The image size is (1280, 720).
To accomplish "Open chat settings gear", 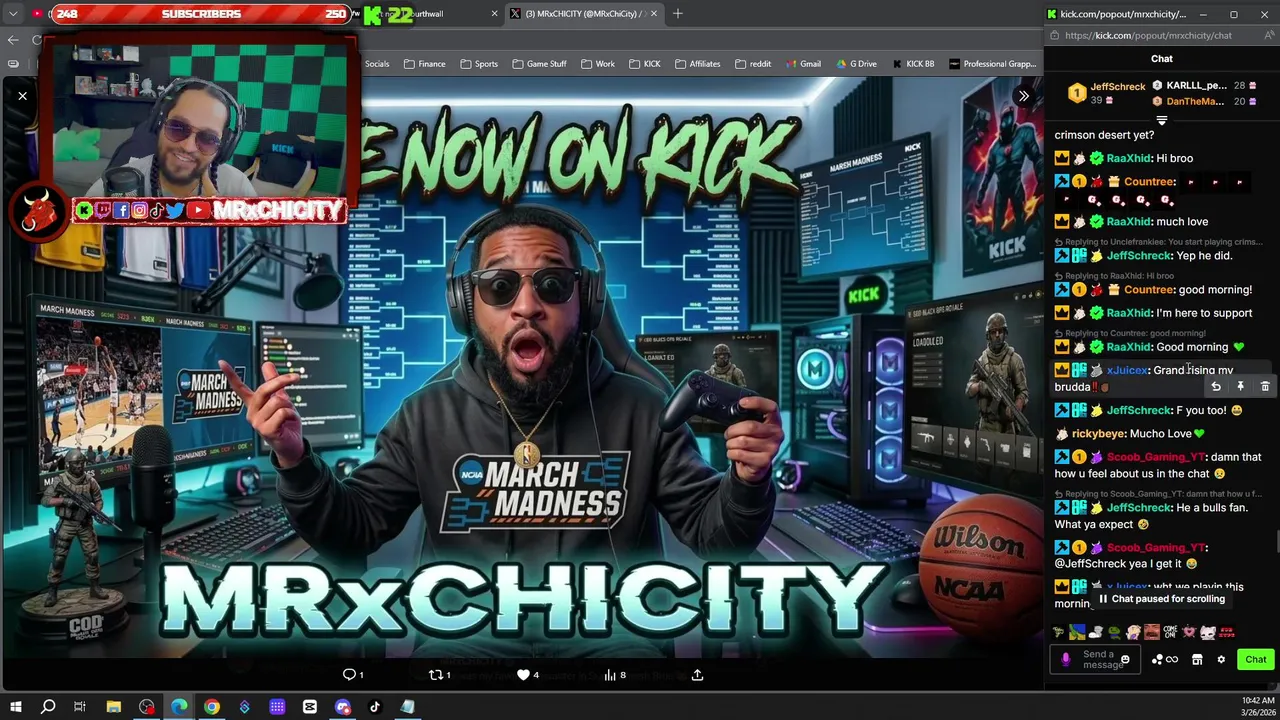I will point(1221,660).
